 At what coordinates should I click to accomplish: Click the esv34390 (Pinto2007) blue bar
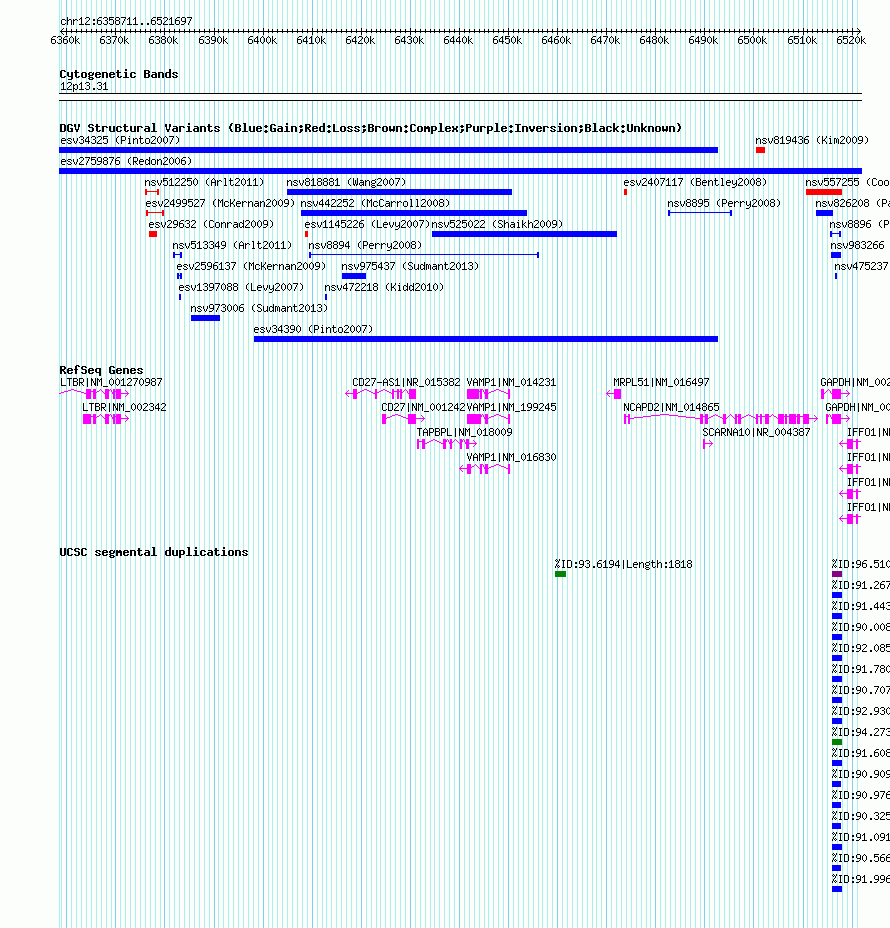[486, 339]
